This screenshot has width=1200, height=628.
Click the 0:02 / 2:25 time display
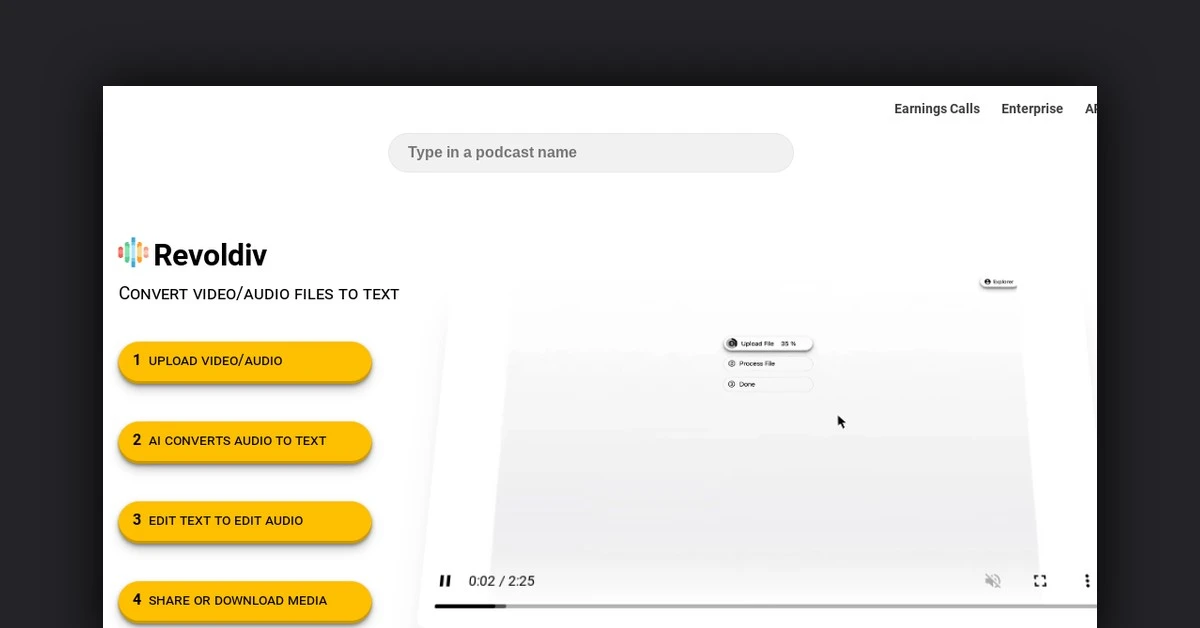[x=501, y=581]
